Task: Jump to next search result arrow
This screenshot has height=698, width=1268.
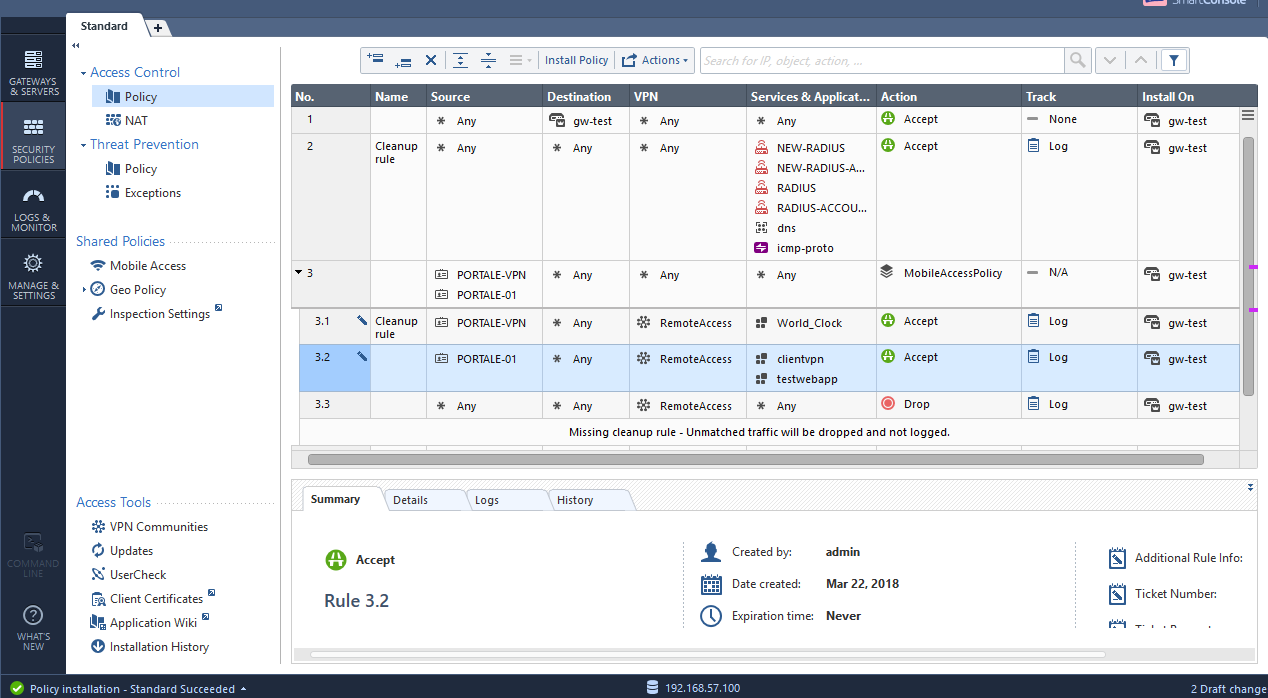Action: pyautogui.click(x=1109, y=60)
